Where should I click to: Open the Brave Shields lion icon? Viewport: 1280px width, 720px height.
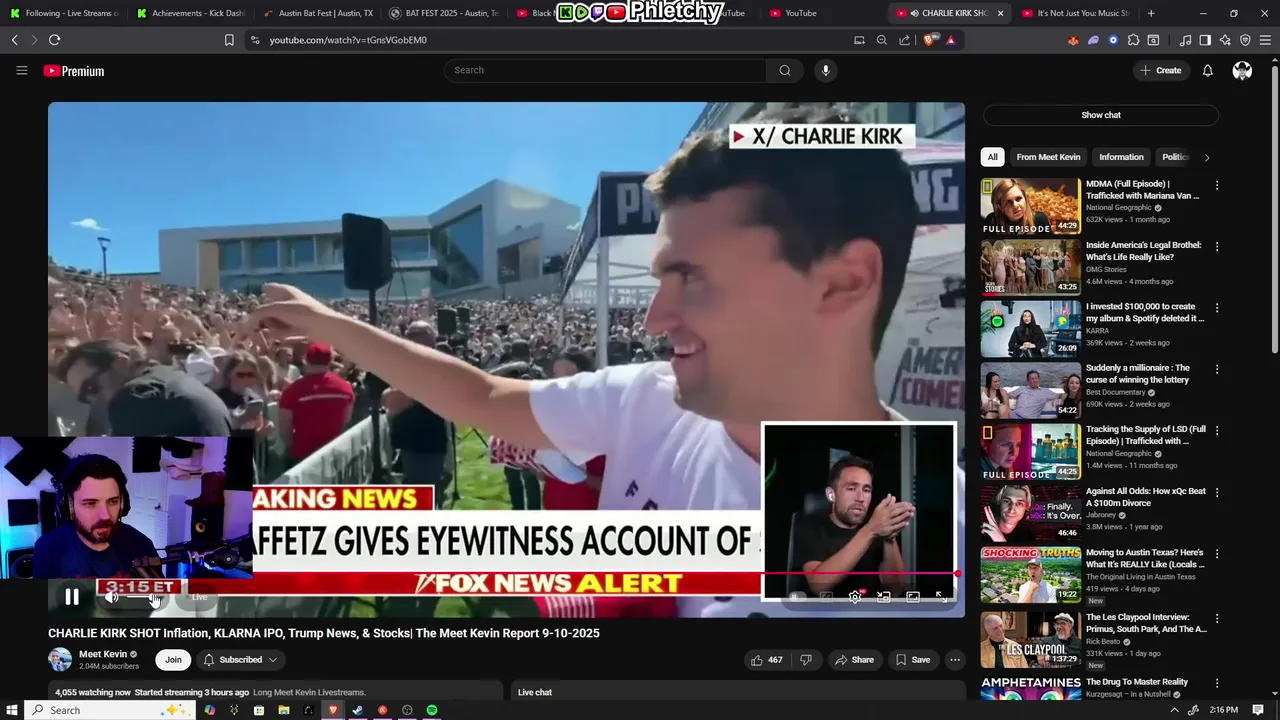[930, 40]
